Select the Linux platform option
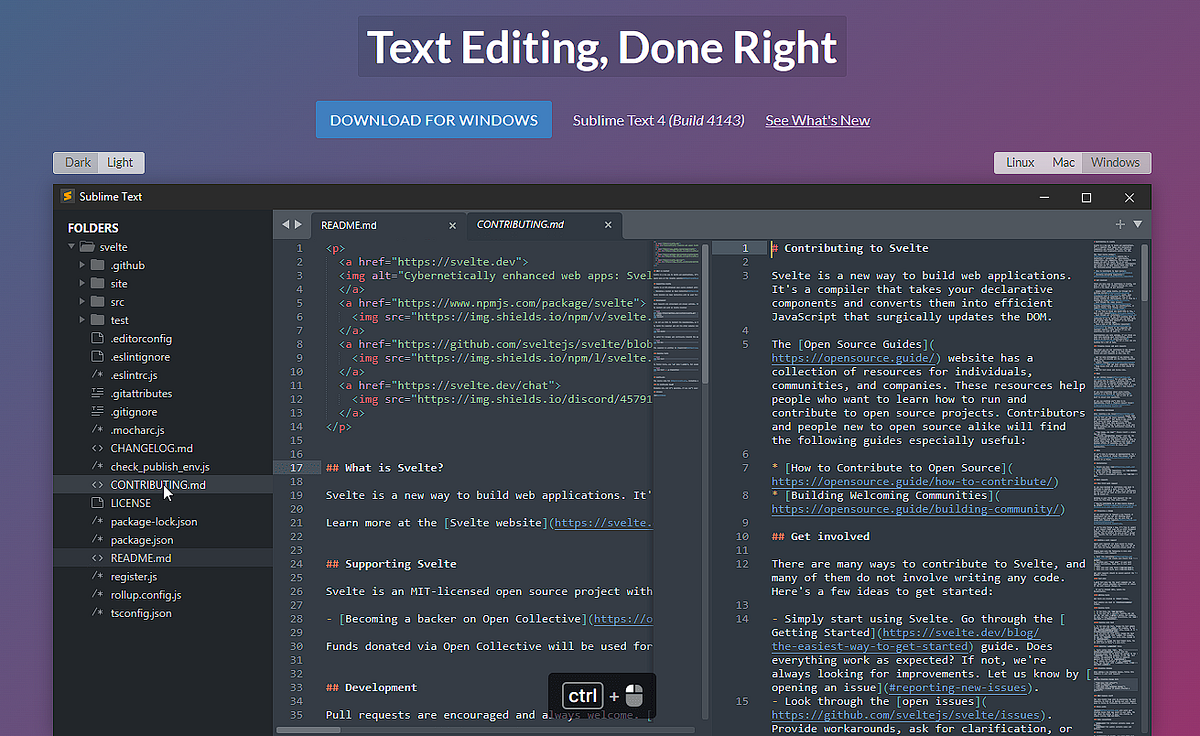Viewport: 1200px width, 736px height. [x=1020, y=162]
